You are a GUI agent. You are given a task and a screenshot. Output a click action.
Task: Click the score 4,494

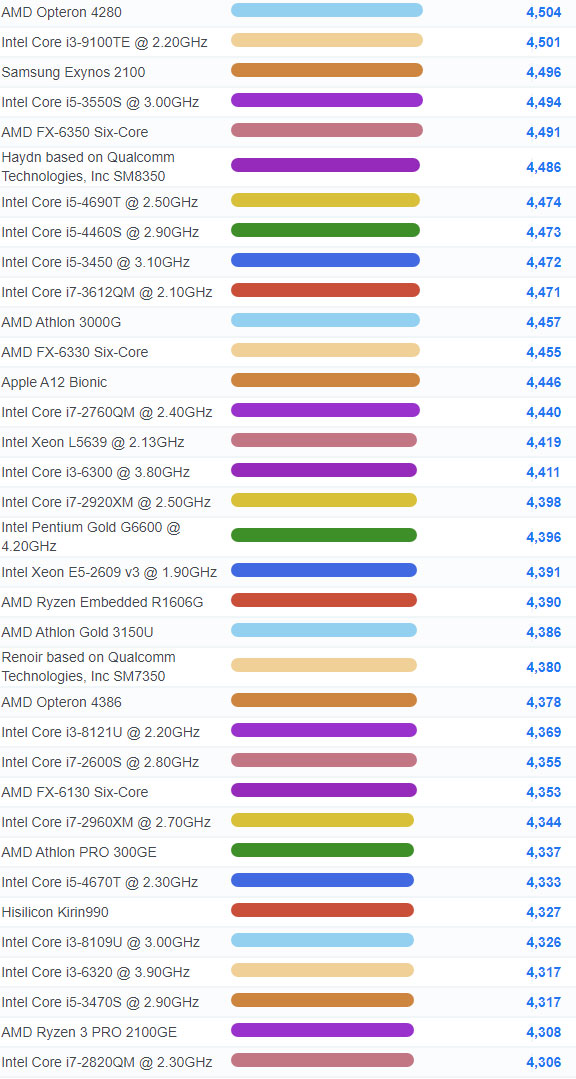coord(544,103)
